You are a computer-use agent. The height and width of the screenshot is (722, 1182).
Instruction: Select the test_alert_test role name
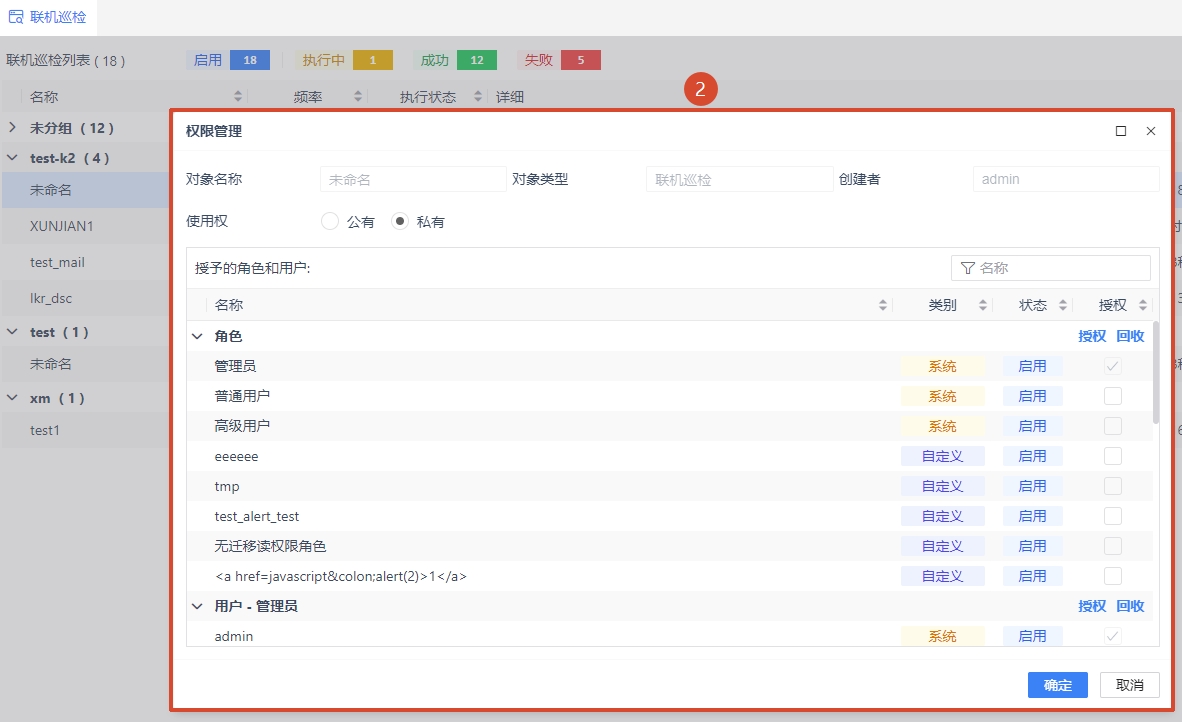(256, 516)
